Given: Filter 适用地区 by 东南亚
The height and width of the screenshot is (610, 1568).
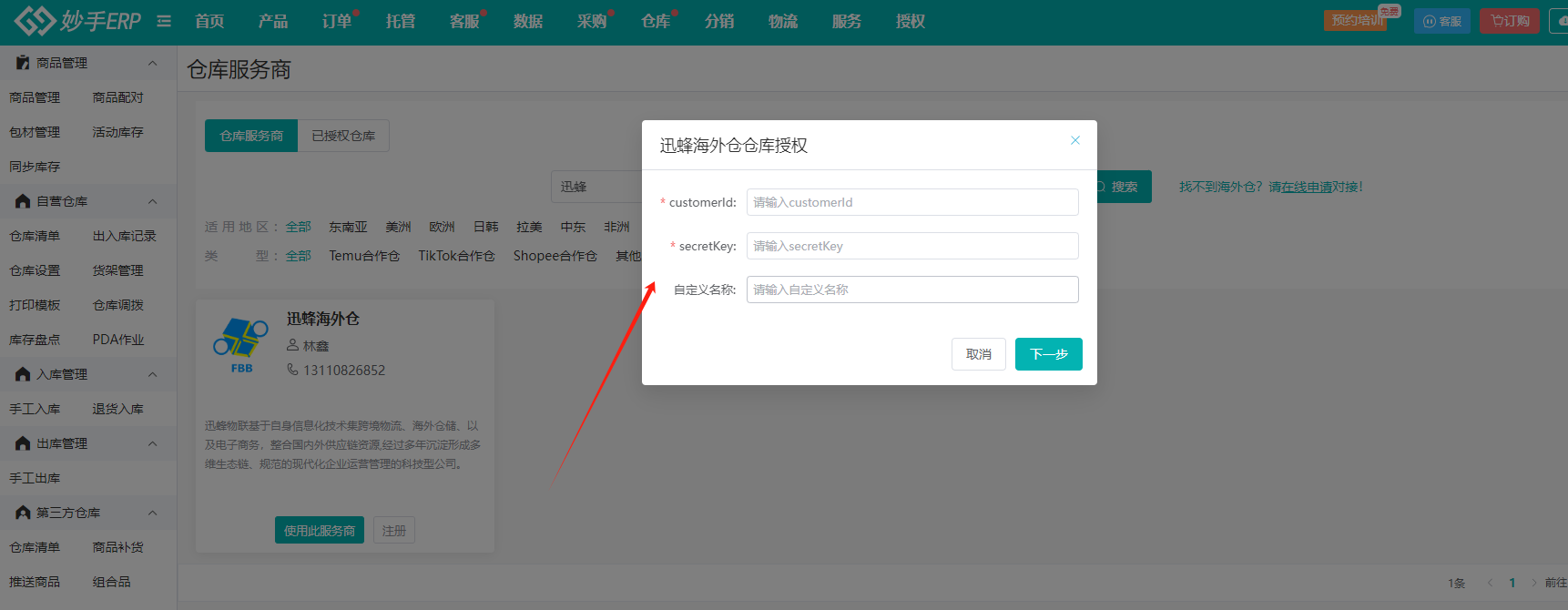Looking at the screenshot, I should coord(348,227).
